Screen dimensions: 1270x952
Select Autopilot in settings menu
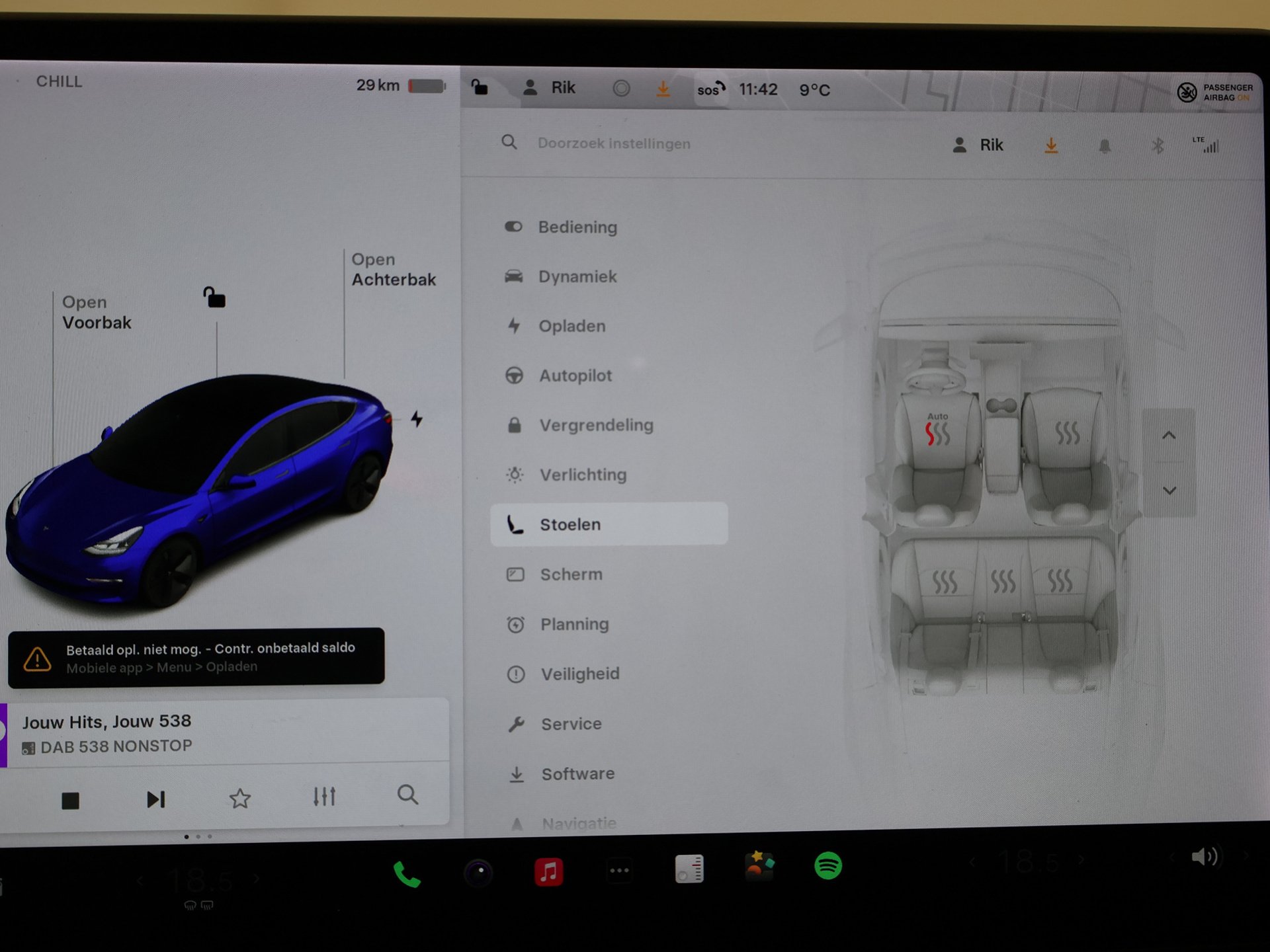[575, 376]
